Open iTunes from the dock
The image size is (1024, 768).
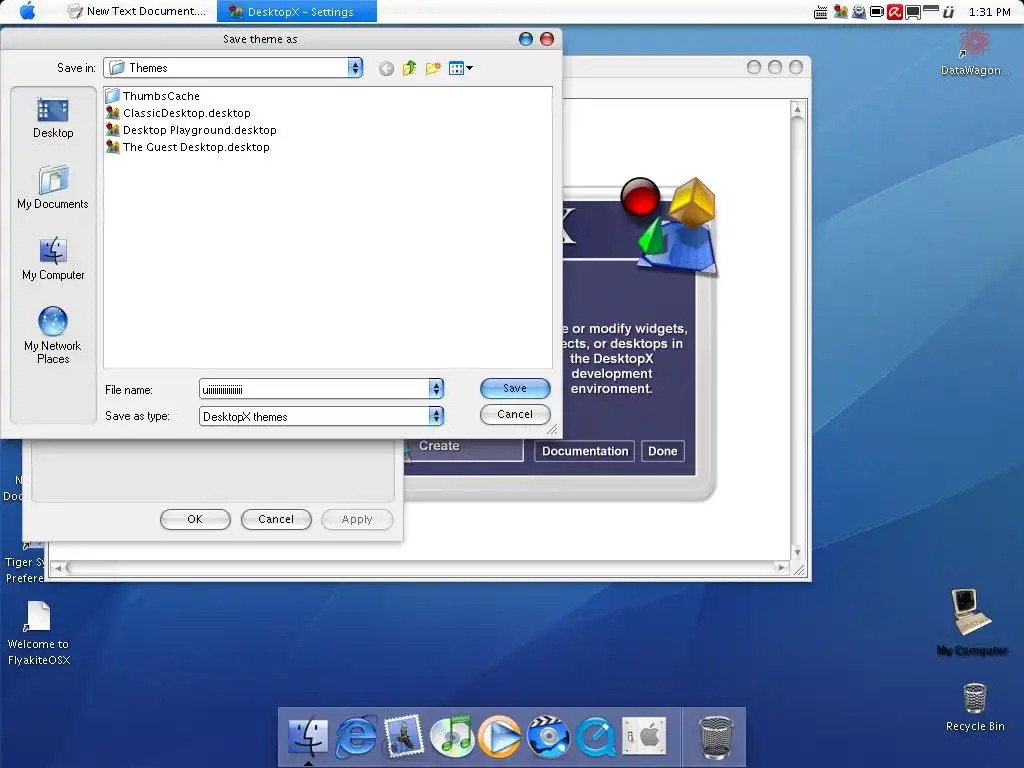[x=452, y=737]
